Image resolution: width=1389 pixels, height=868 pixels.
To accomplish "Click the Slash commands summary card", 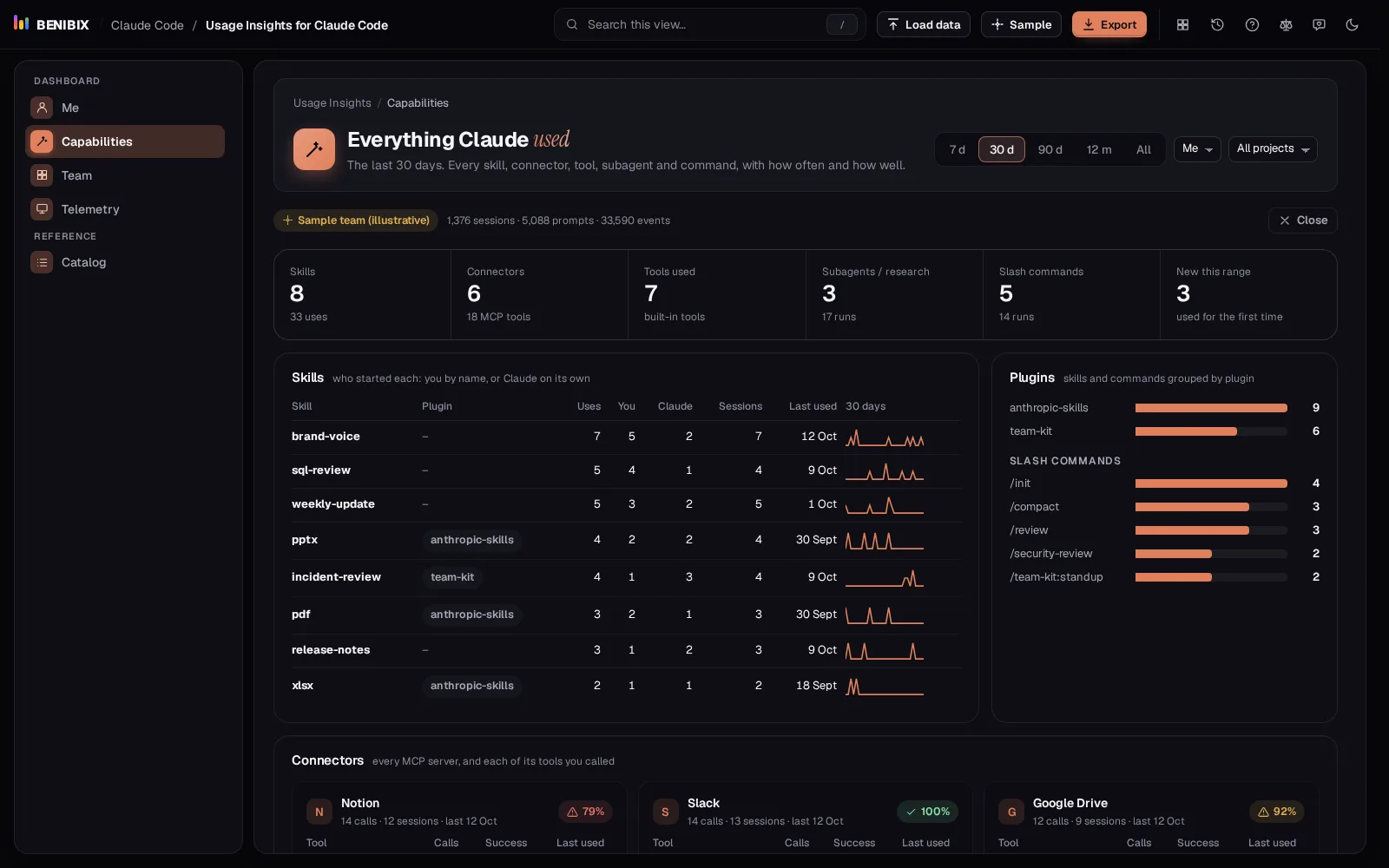I will (1071, 294).
